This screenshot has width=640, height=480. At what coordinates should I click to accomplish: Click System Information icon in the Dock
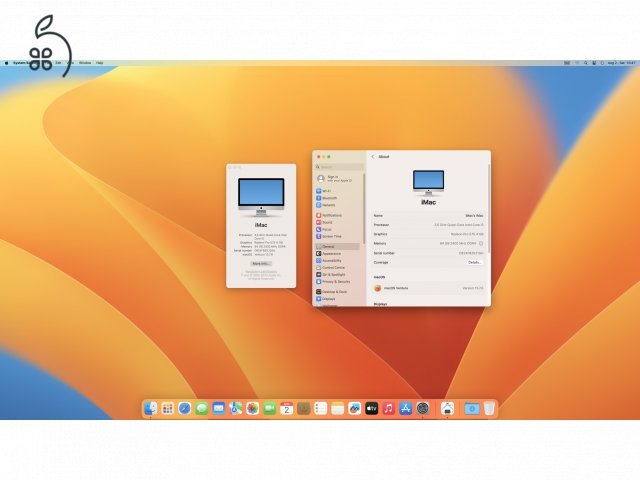[447, 408]
